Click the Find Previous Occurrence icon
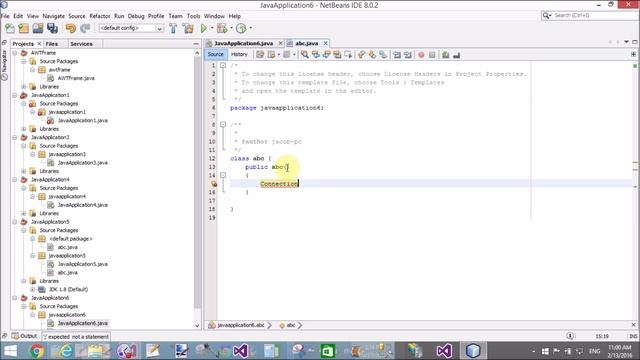Image resolution: width=640 pixels, height=360 pixels. pyautogui.click(x=316, y=55)
